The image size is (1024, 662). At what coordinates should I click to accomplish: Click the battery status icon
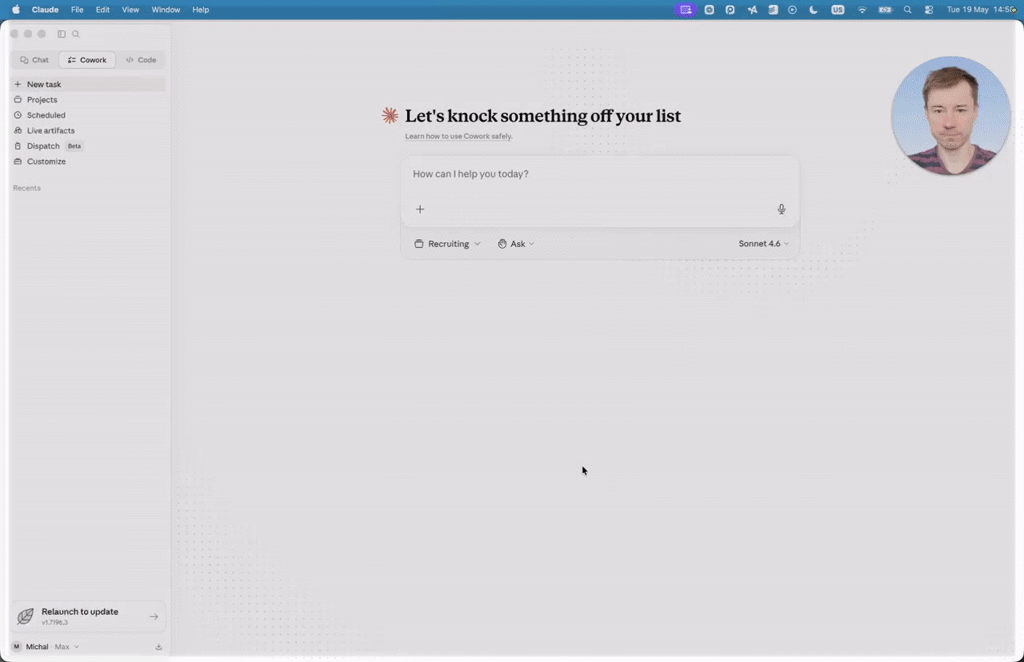pos(885,10)
